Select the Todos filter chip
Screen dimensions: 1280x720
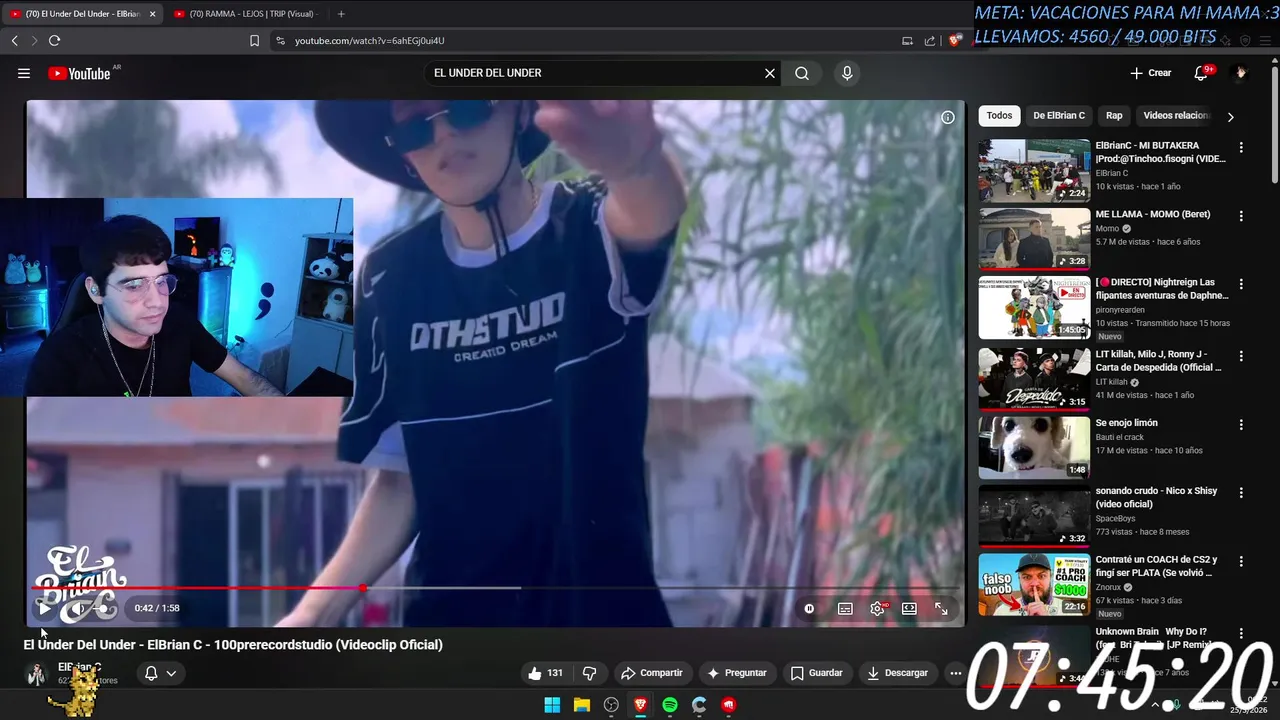pyautogui.click(x=999, y=116)
